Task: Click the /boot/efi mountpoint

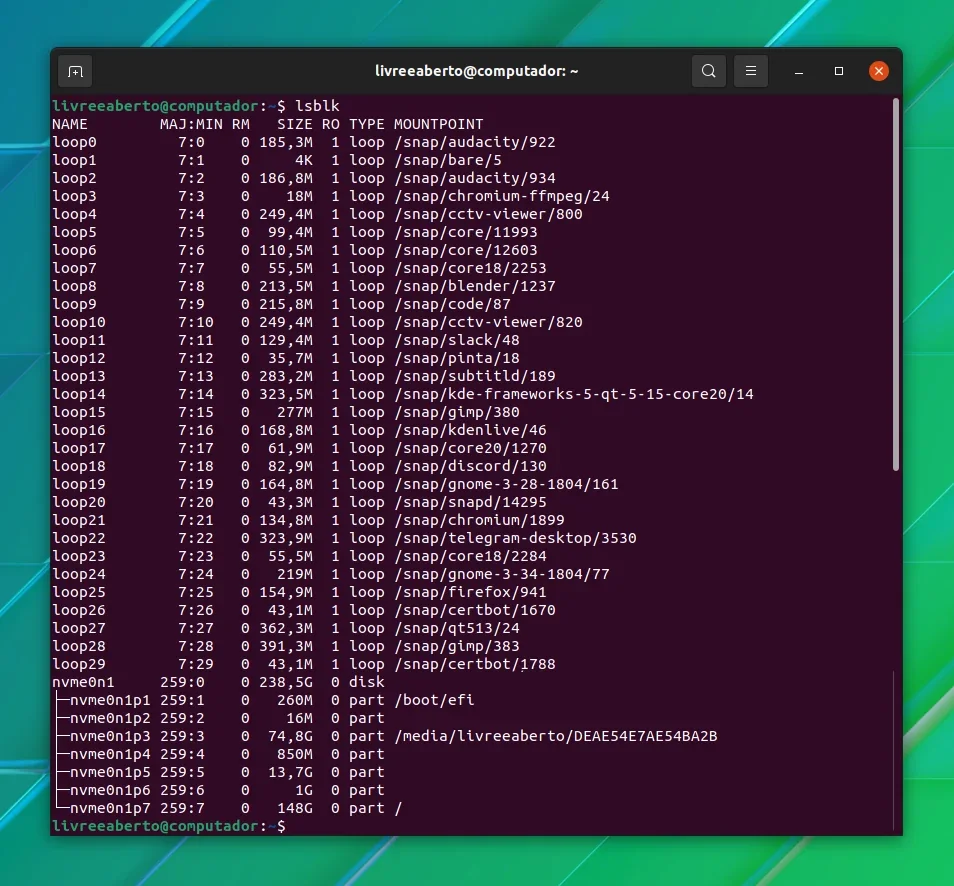Action: [434, 700]
